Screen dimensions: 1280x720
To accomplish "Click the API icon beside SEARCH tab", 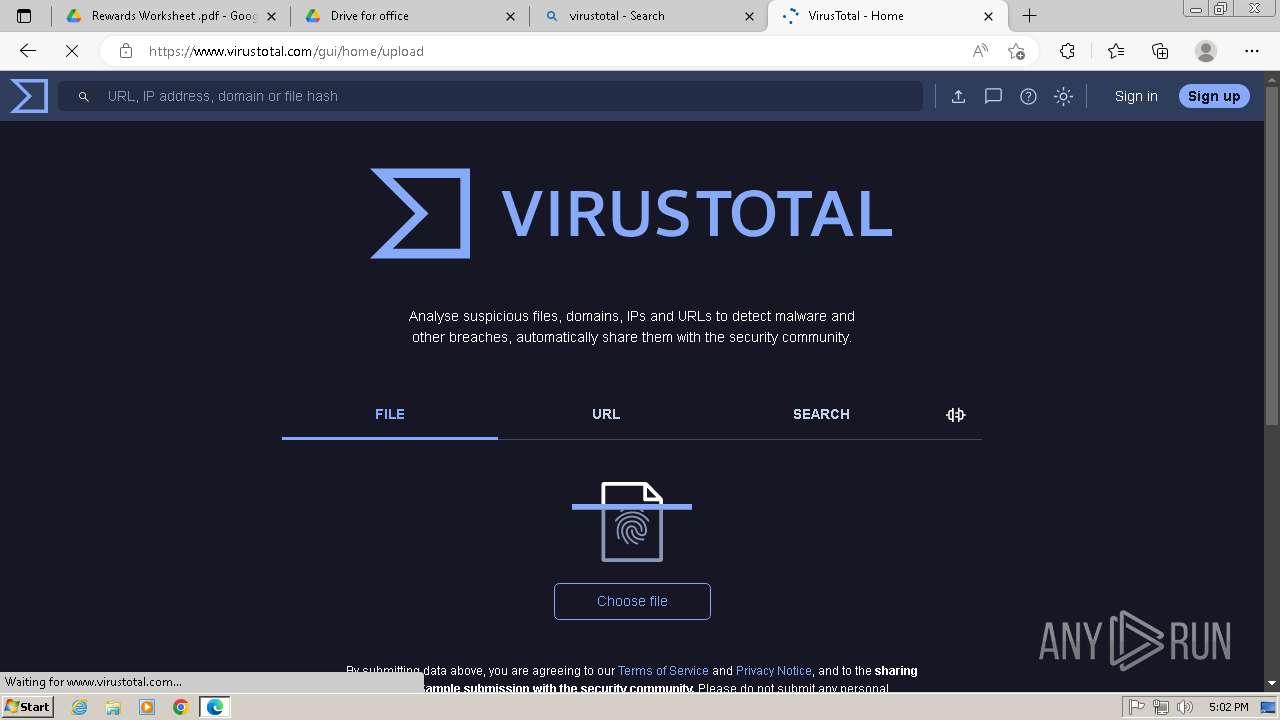I will [956, 414].
